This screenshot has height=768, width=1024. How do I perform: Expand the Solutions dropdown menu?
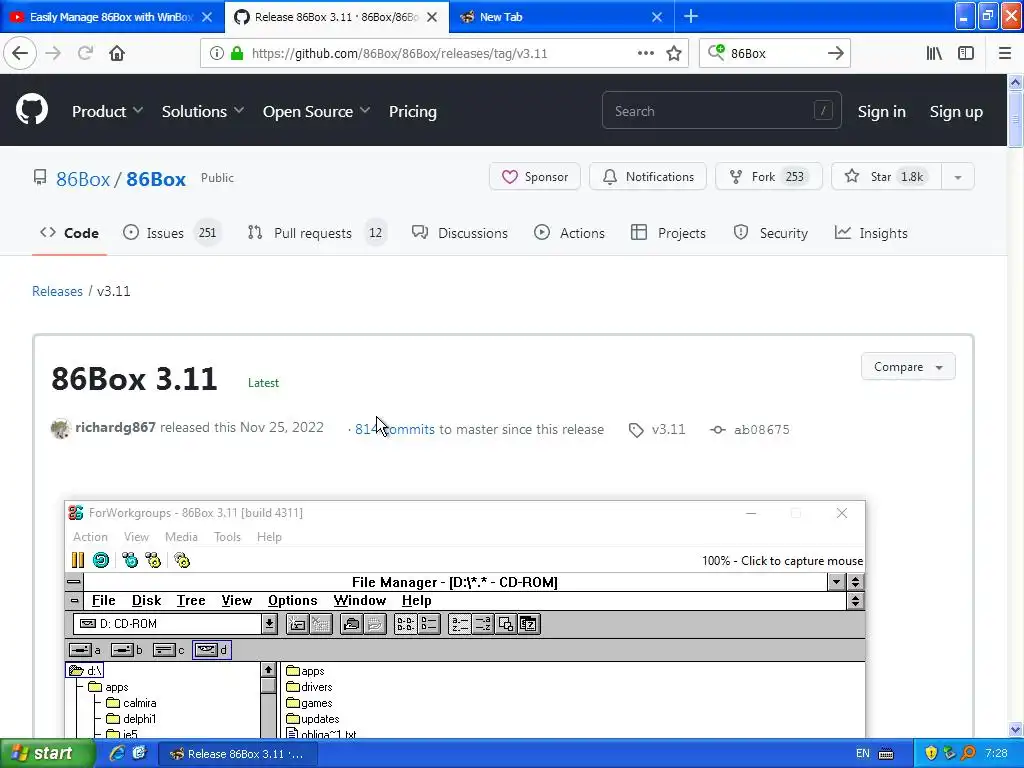click(202, 112)
